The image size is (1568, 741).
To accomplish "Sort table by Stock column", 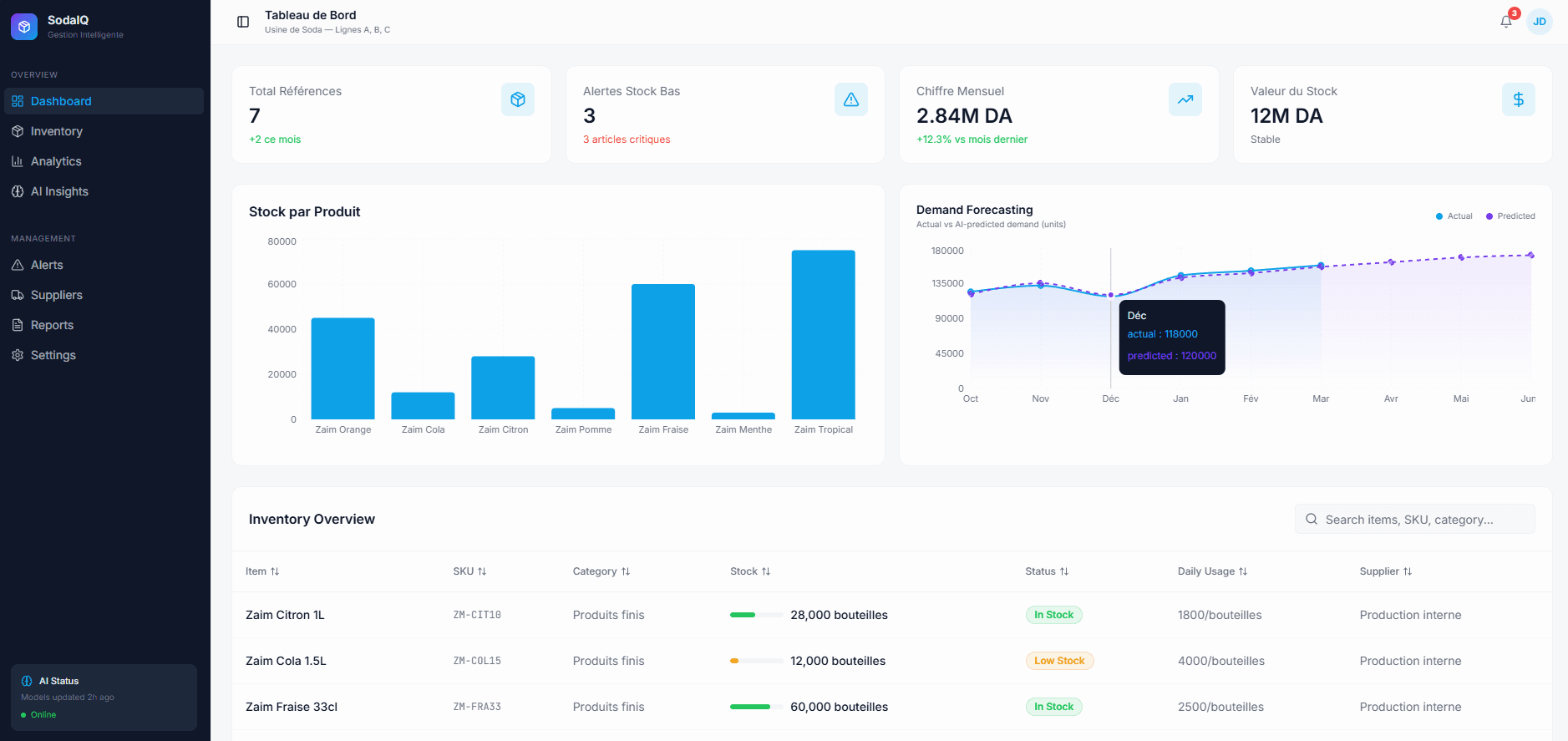I will [749, 571].
